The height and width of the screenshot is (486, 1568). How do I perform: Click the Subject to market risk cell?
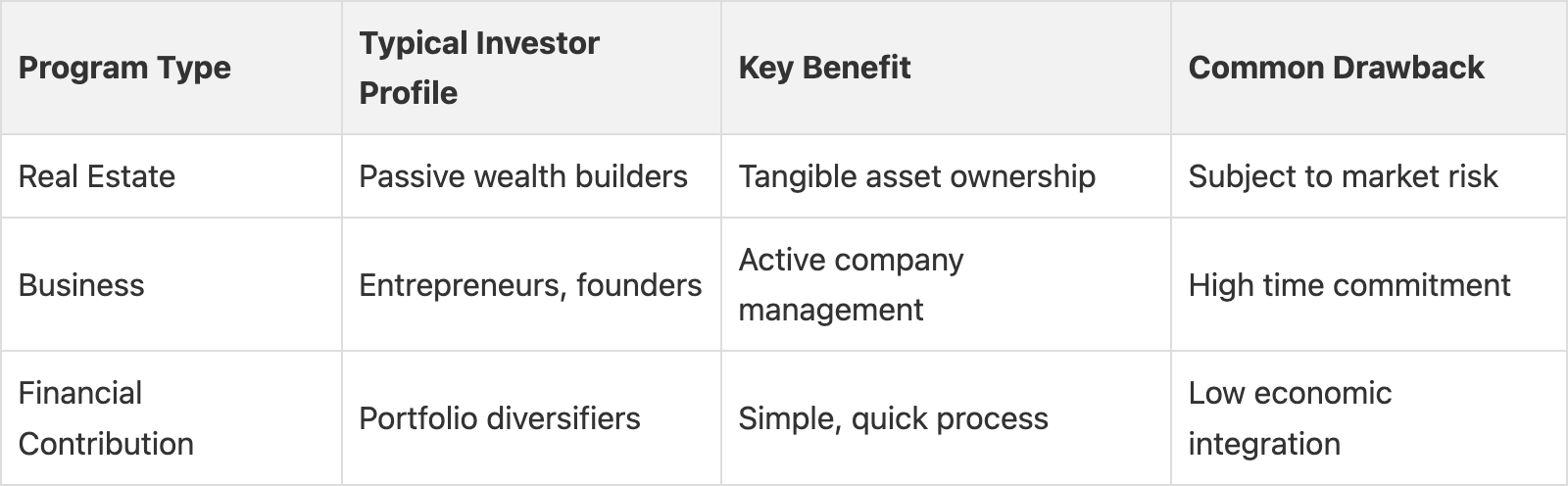coord(1343,176)
